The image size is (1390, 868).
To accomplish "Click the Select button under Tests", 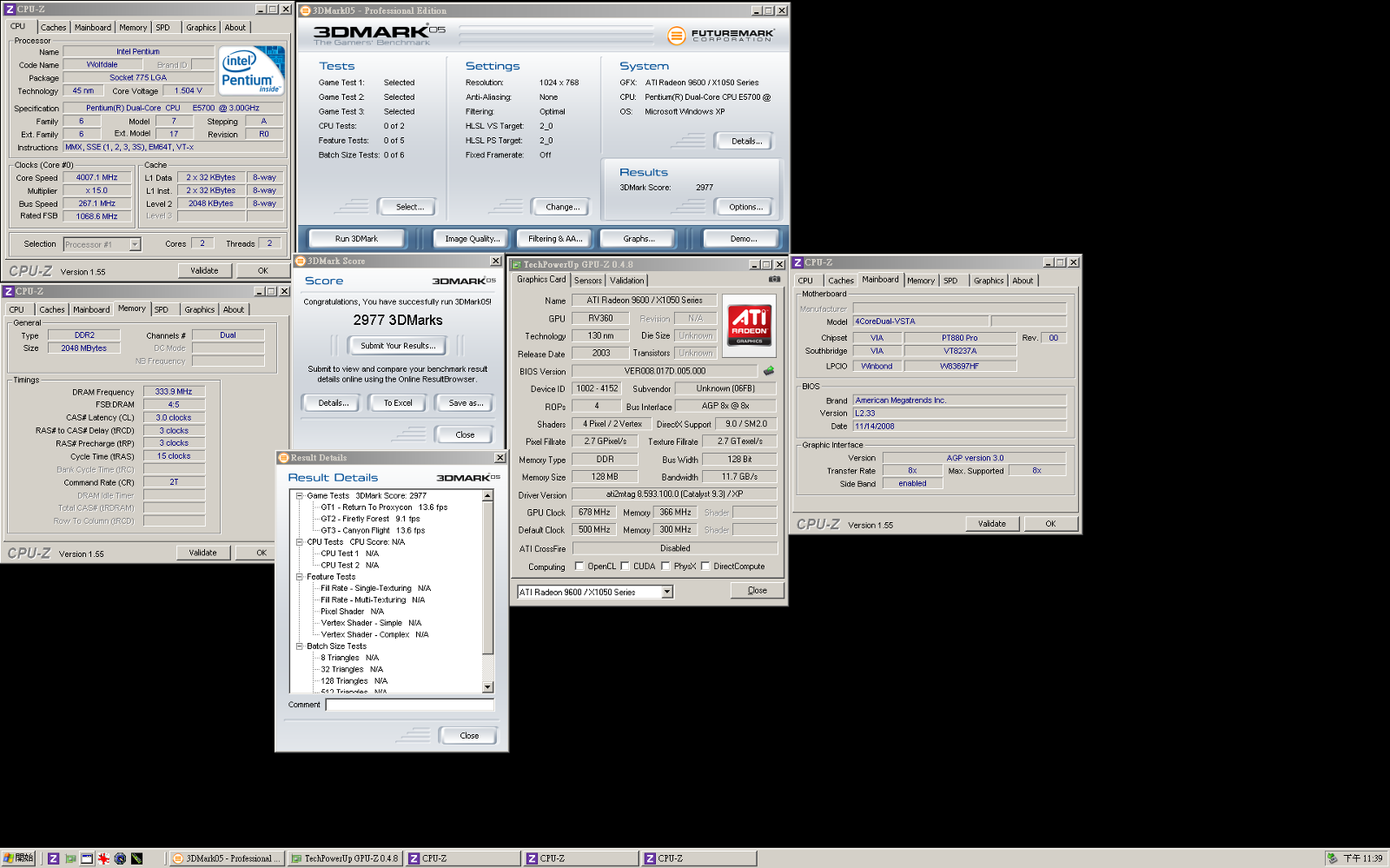I will 410,208.
